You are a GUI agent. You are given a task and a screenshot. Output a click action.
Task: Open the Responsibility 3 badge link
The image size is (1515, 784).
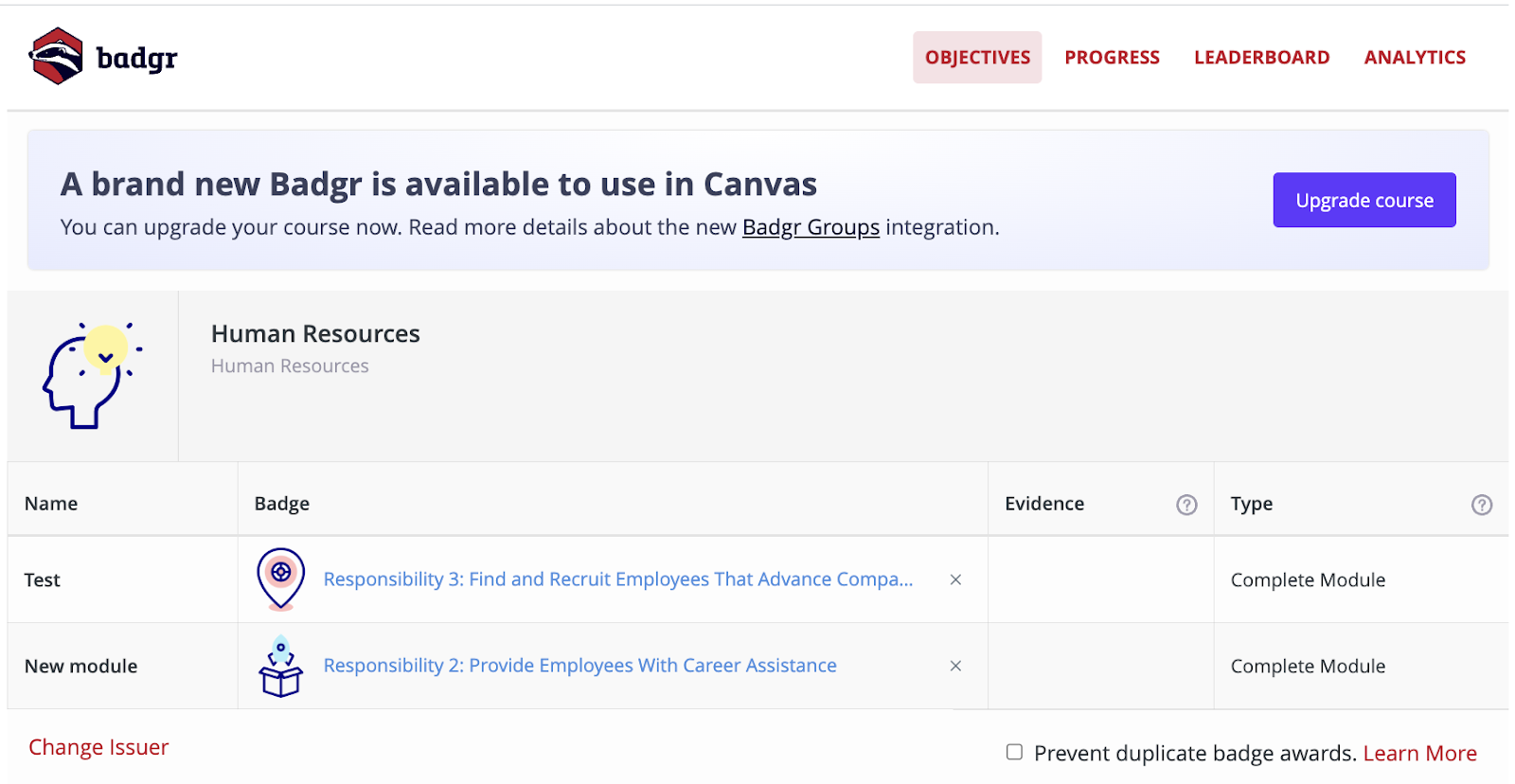tap(617, 579)
